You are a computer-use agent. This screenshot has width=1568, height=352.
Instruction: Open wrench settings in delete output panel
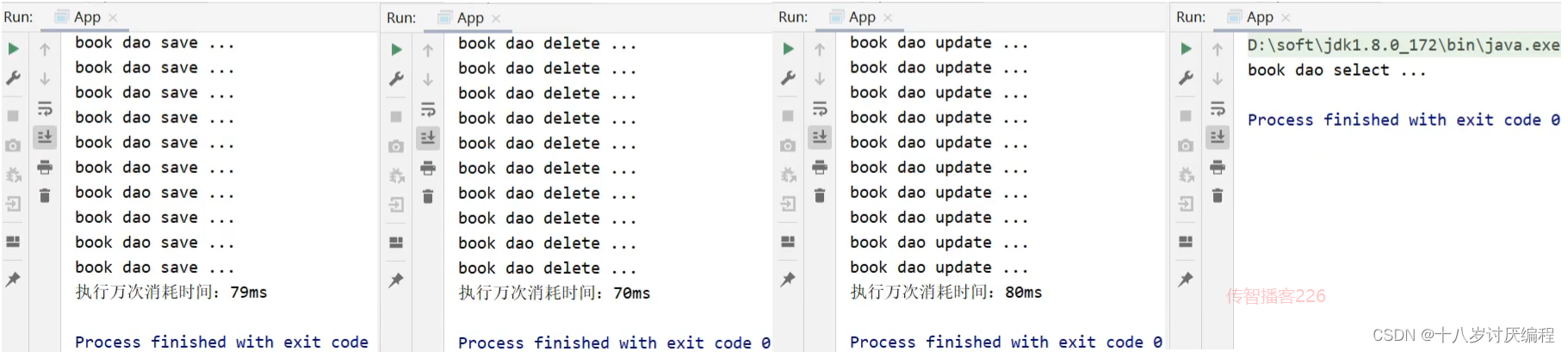396,79
